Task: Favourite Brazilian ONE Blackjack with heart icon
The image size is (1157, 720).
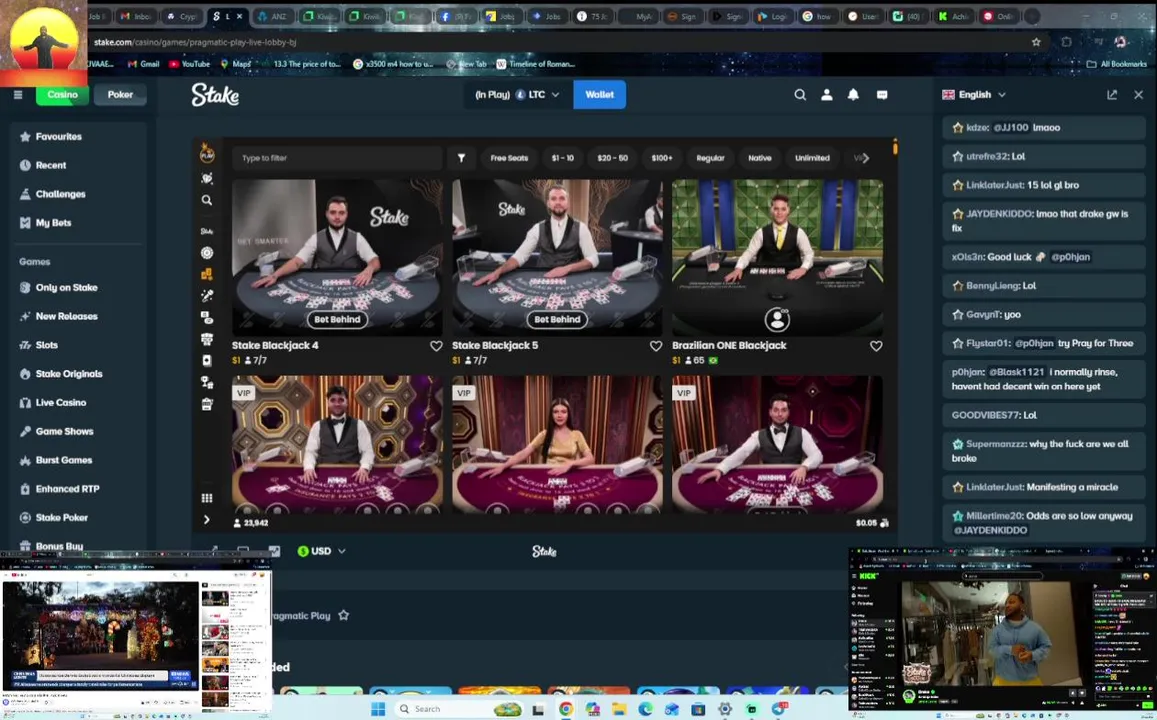Action: (876, 346)
